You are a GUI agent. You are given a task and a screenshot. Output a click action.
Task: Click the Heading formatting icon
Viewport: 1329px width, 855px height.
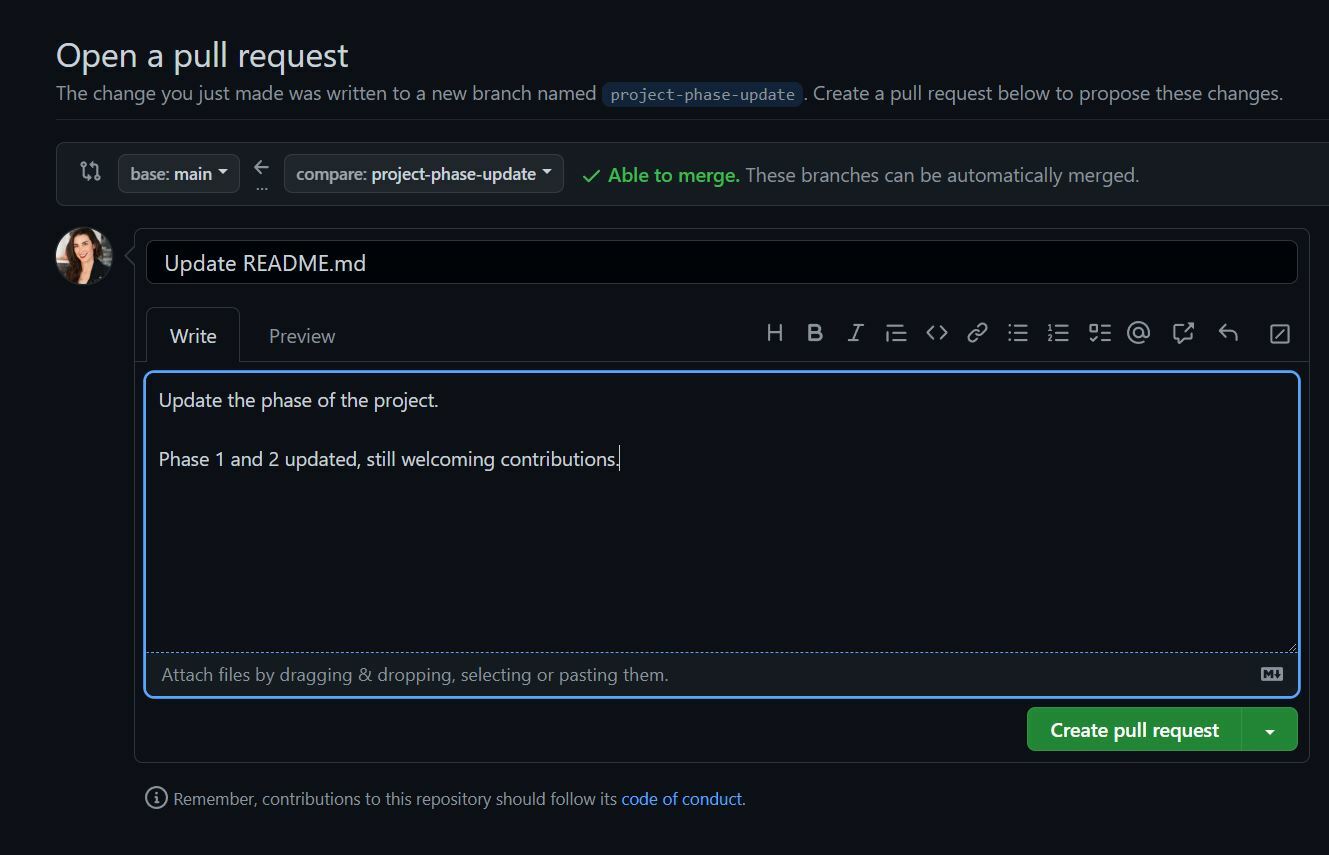point(774,333)
